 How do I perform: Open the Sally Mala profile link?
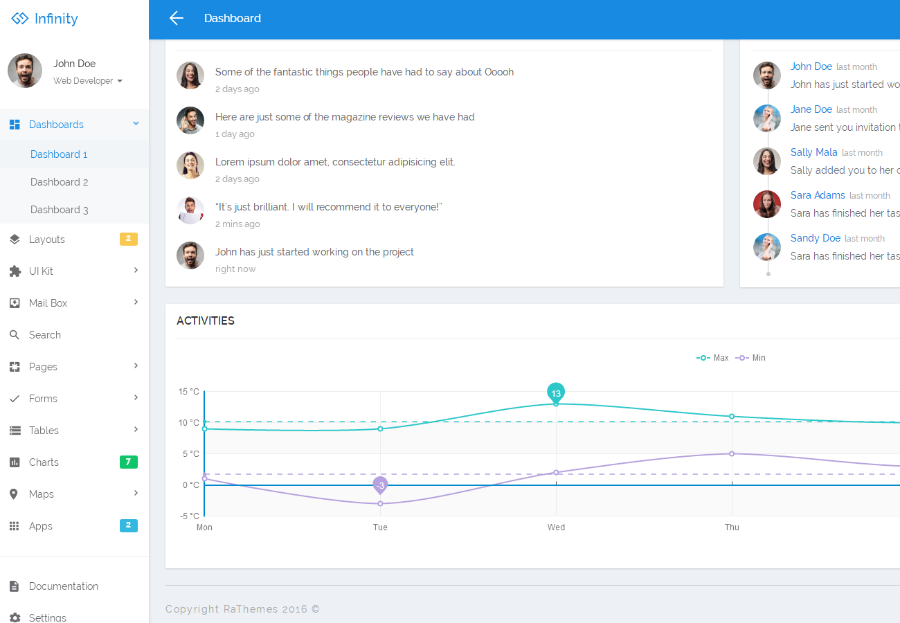[x=813, y=152]
